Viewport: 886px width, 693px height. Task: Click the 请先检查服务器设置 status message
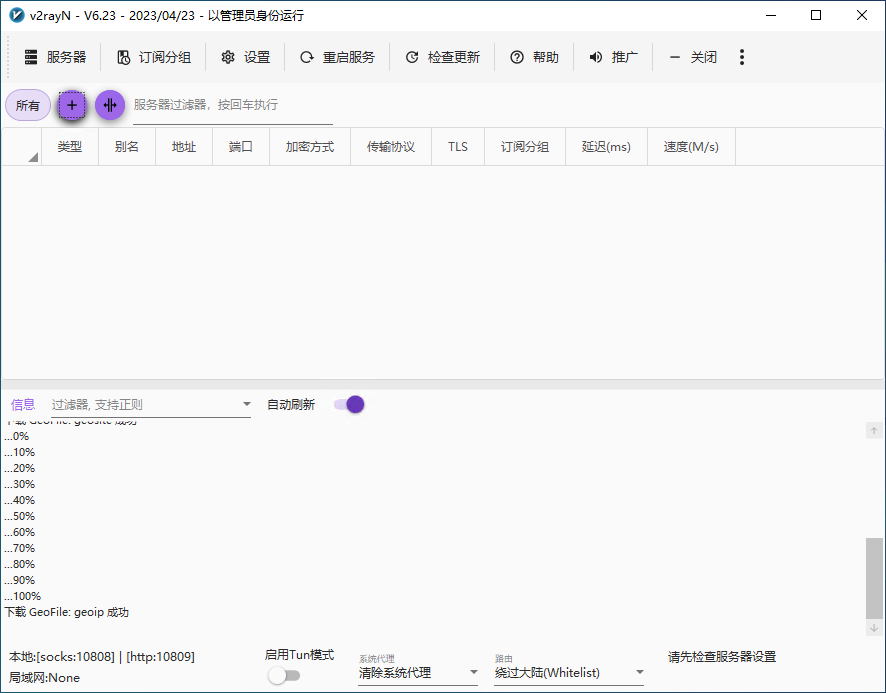point(722,657)
